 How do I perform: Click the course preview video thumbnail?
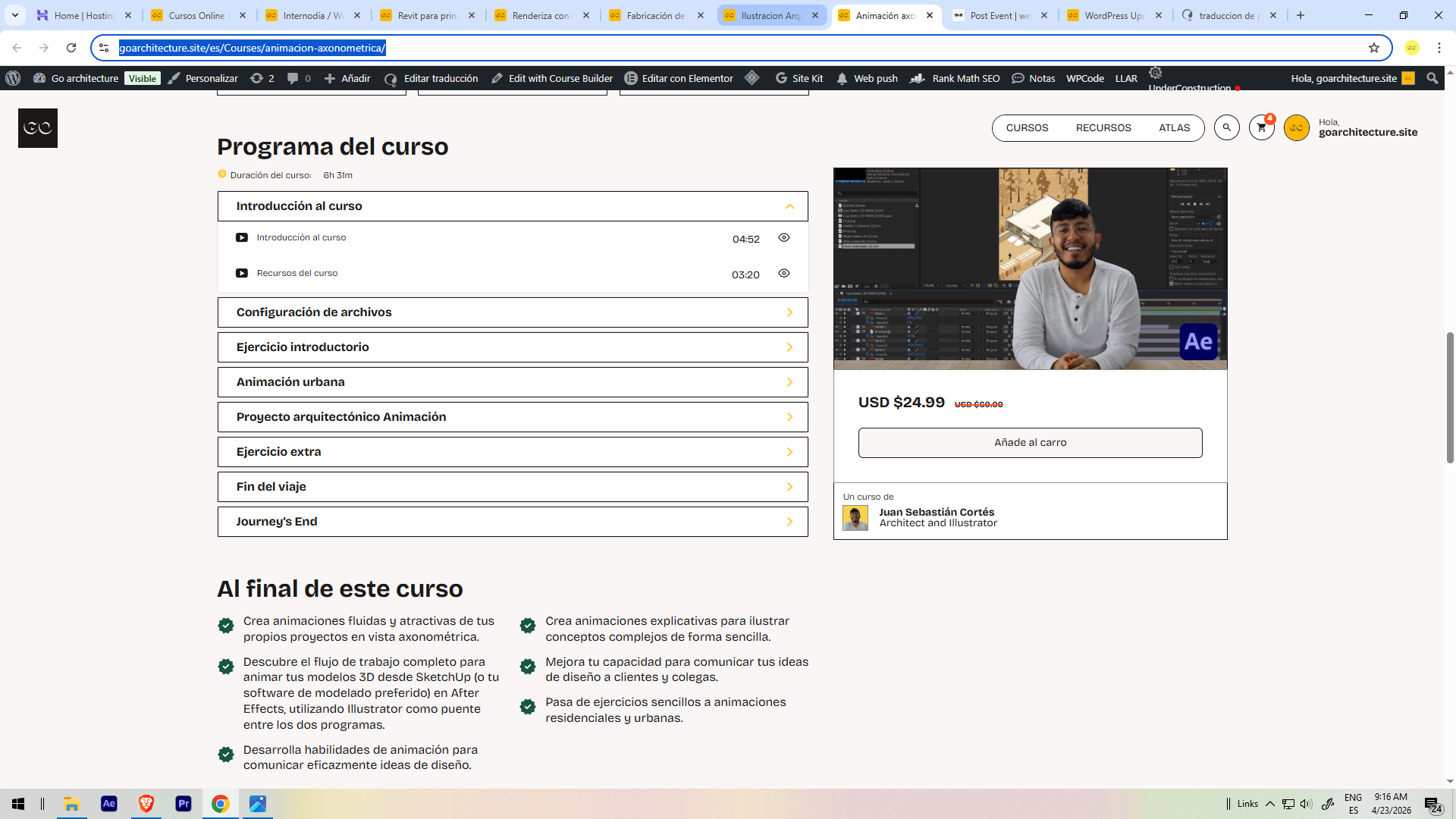tap(1030, 269)
